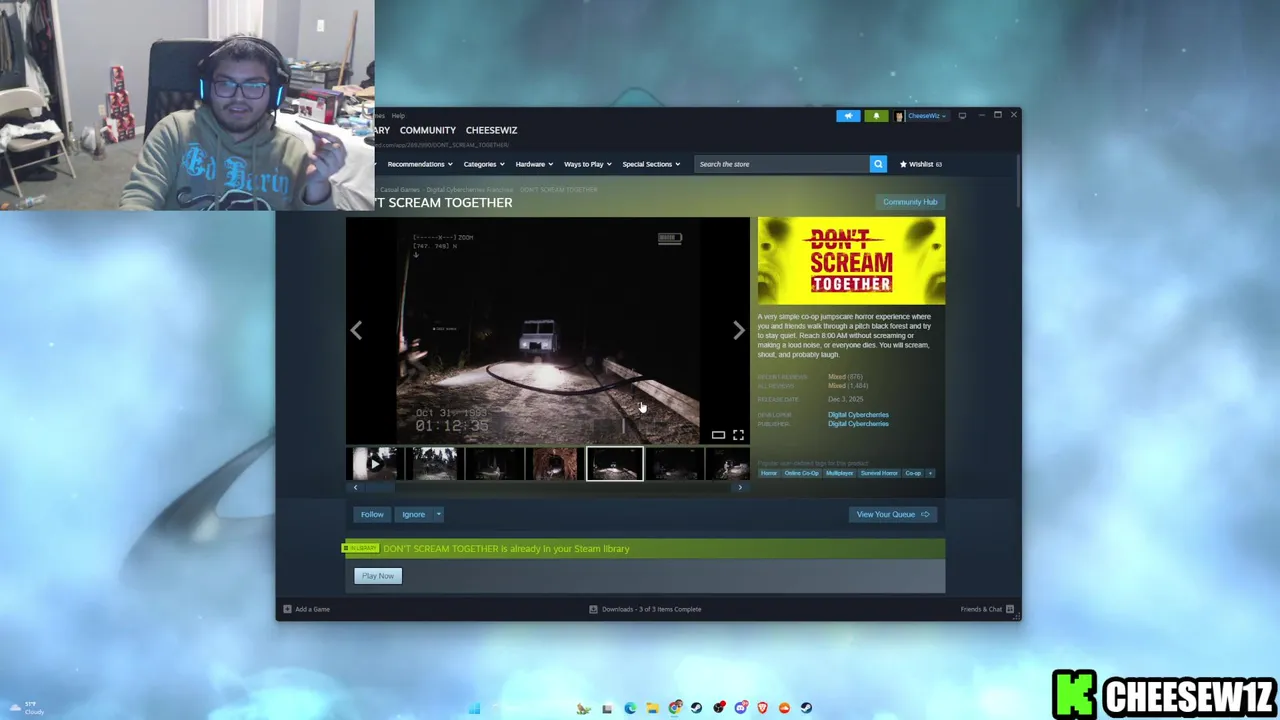Open the Wishlist star link

[x=921, y=164]
